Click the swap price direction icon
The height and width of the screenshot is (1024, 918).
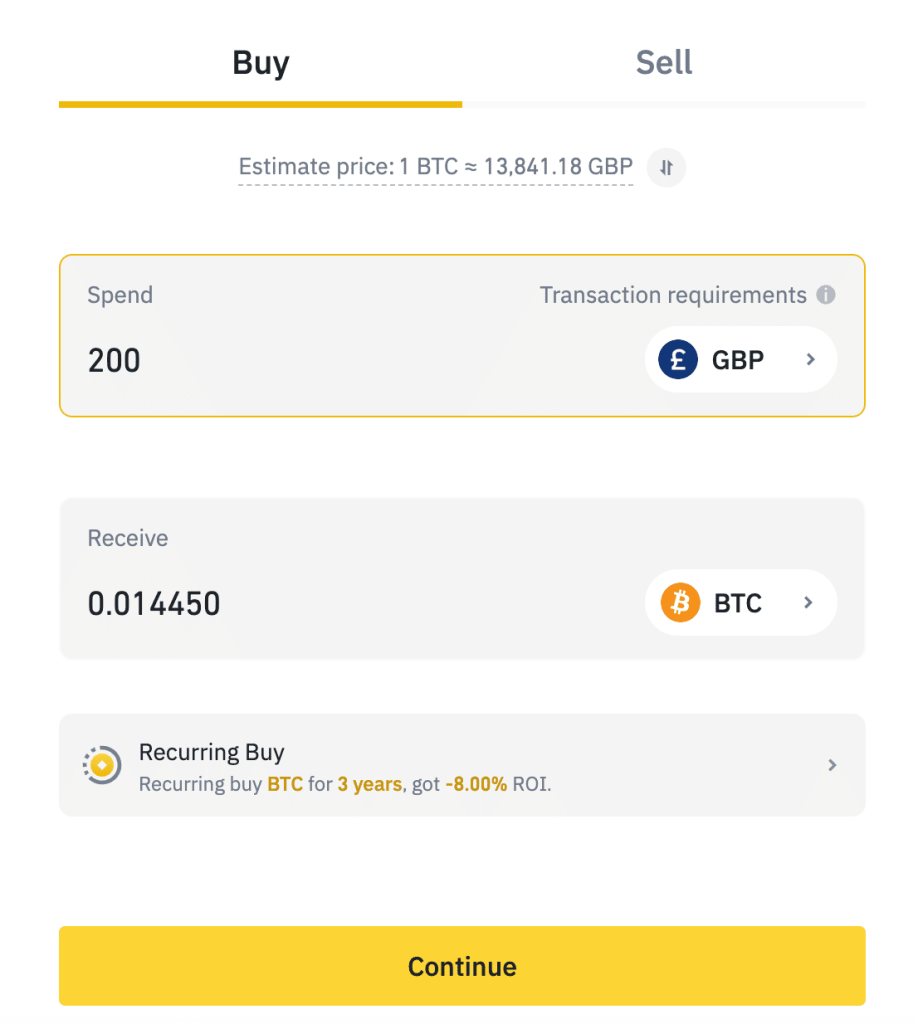[x=666, y=168]
